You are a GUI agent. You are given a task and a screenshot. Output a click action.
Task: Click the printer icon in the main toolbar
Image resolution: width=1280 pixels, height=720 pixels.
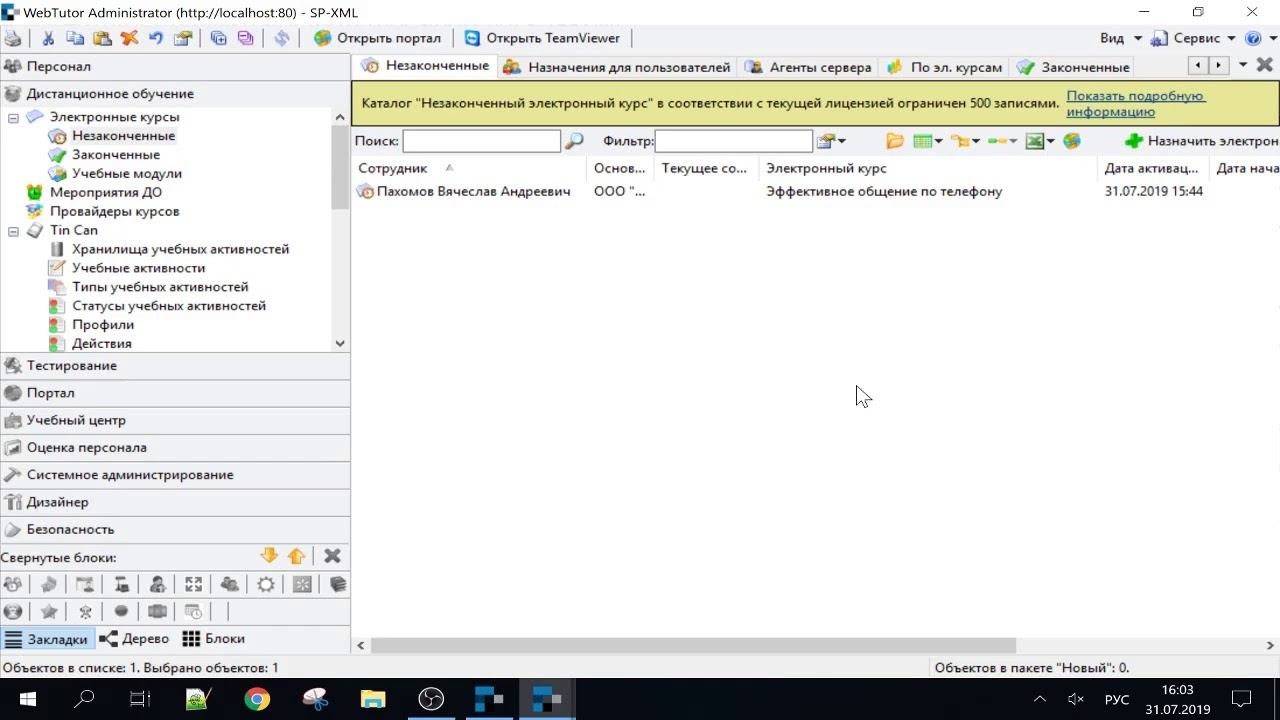(x=13, y=38)
